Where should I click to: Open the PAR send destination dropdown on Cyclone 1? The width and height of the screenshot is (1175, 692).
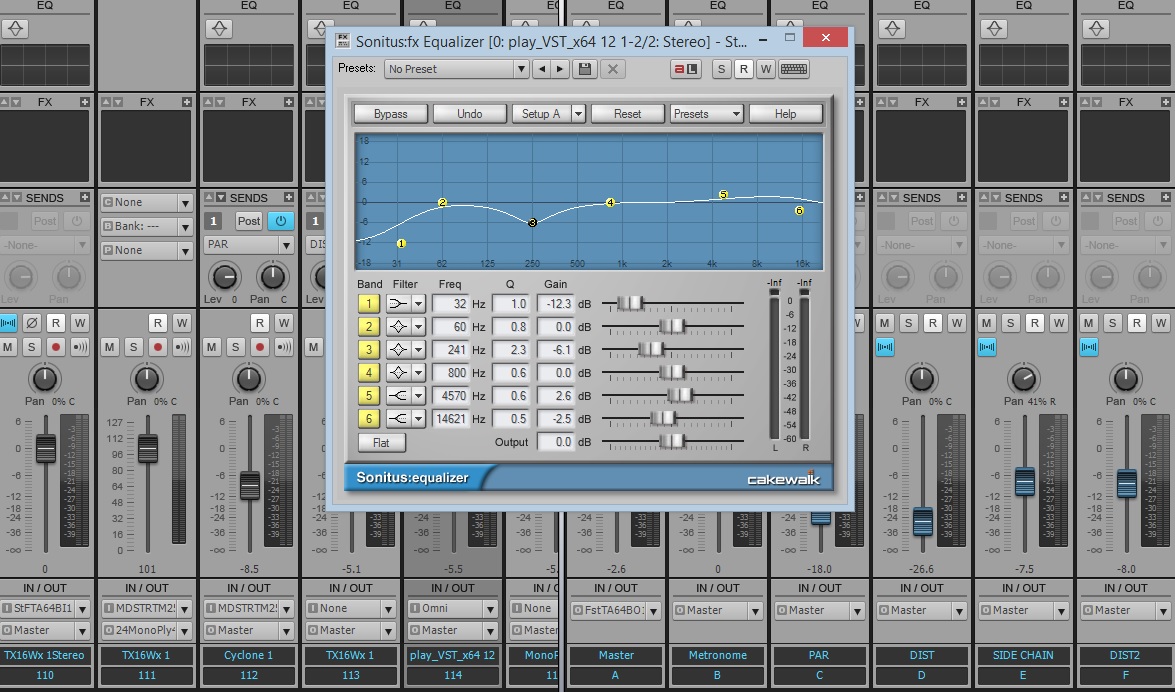point(249,244)
